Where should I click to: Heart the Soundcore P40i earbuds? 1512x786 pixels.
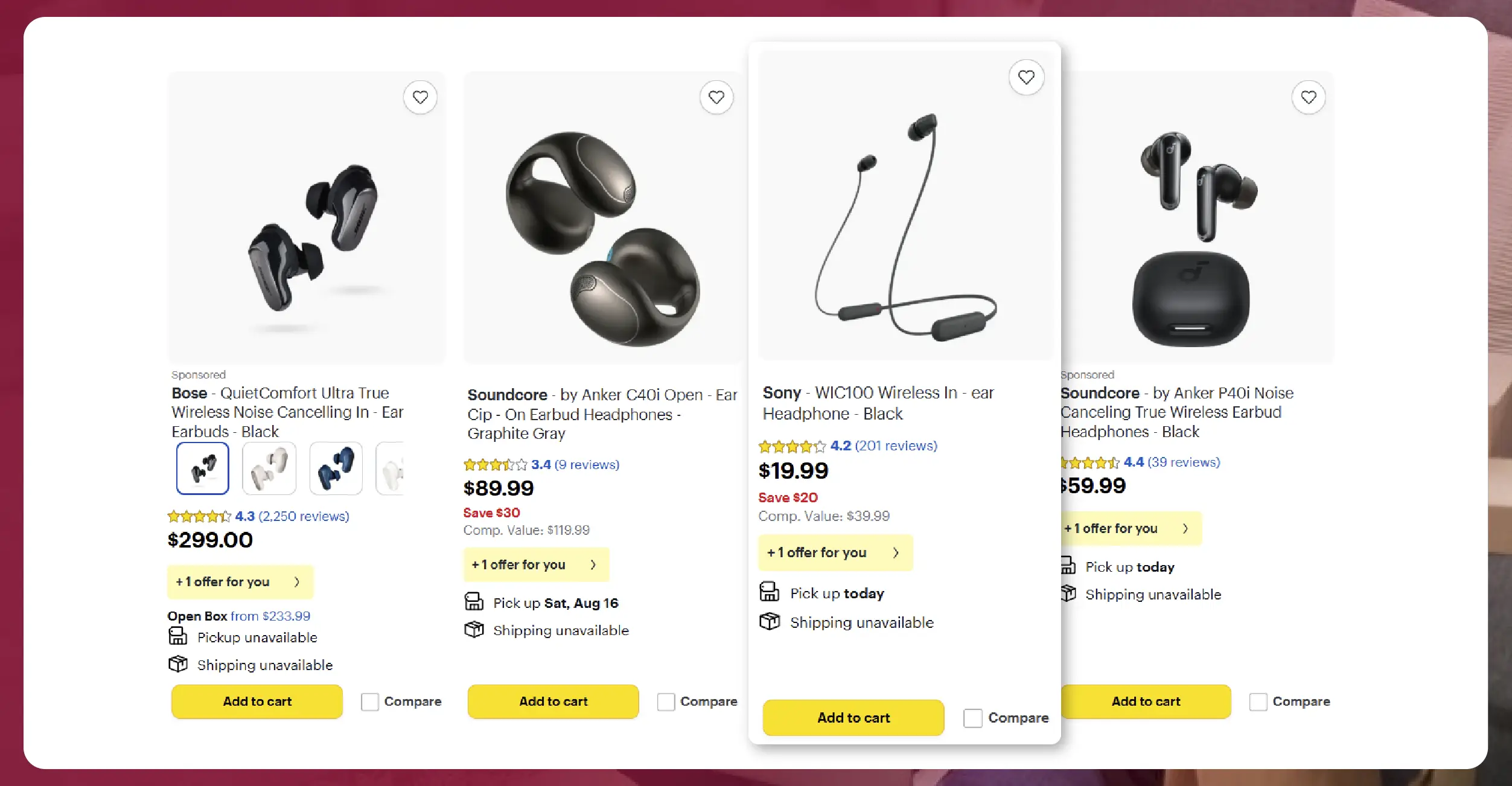(x=1309, y=97)
